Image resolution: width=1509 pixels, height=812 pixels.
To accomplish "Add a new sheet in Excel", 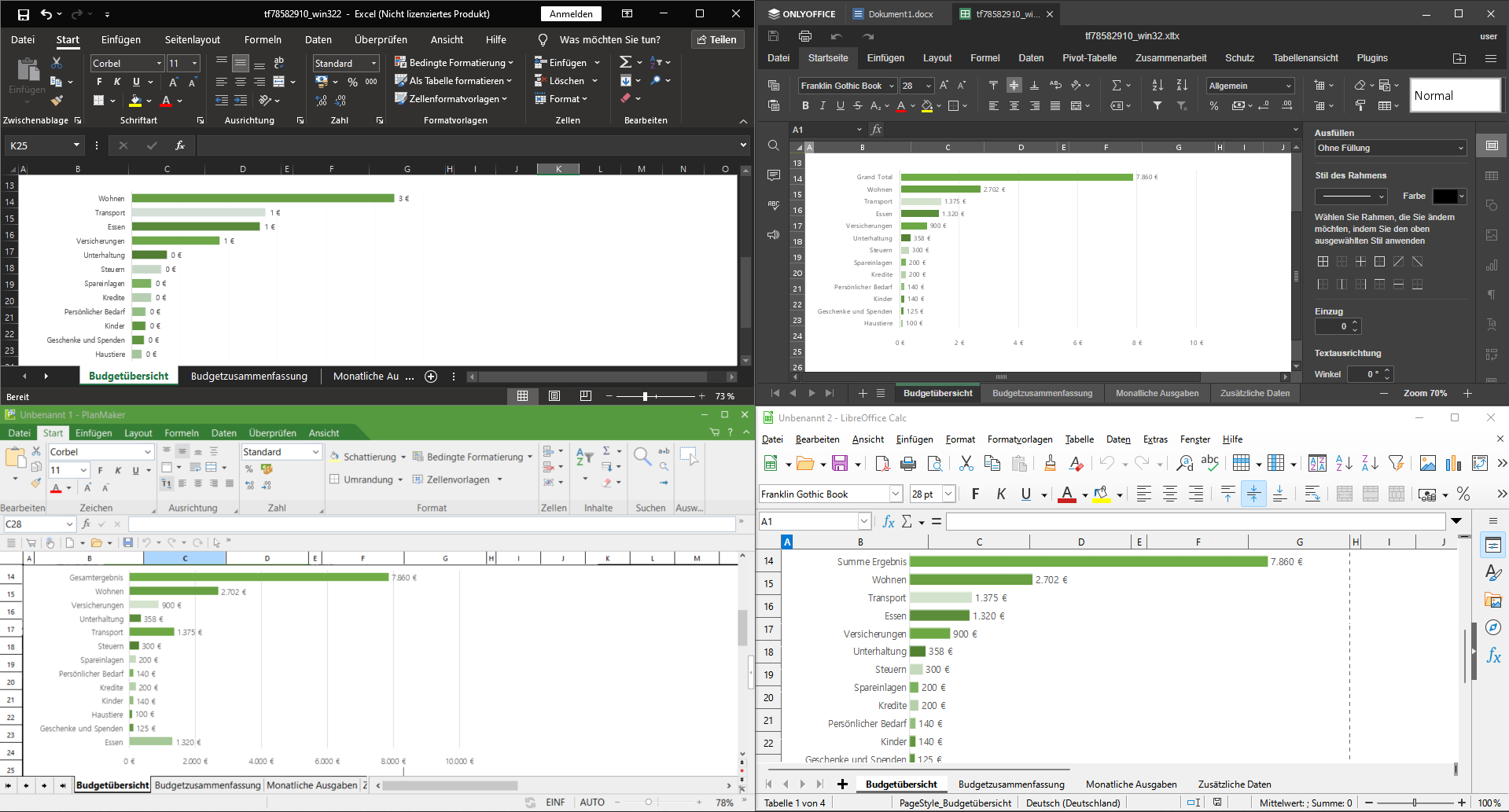I will tap(431, 377).
